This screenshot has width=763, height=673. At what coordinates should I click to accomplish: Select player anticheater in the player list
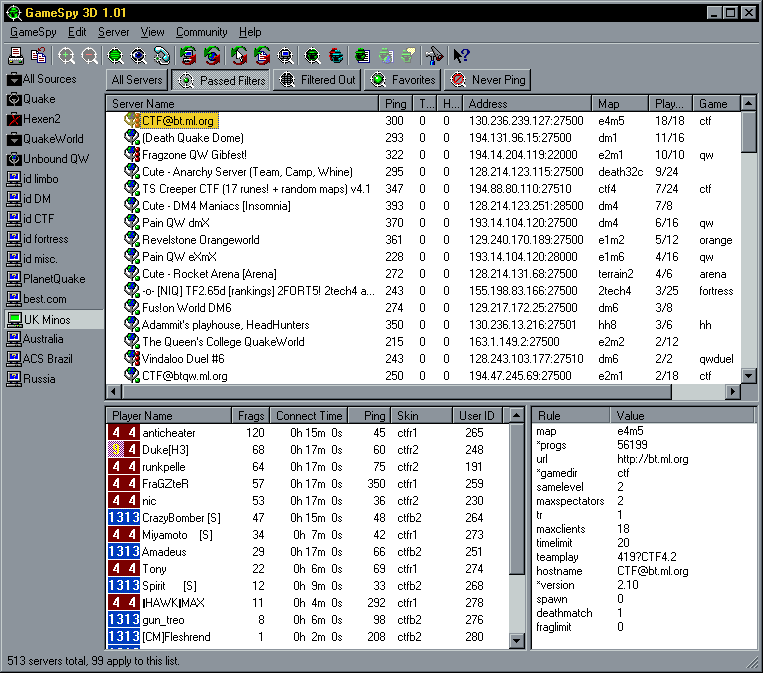308,433
